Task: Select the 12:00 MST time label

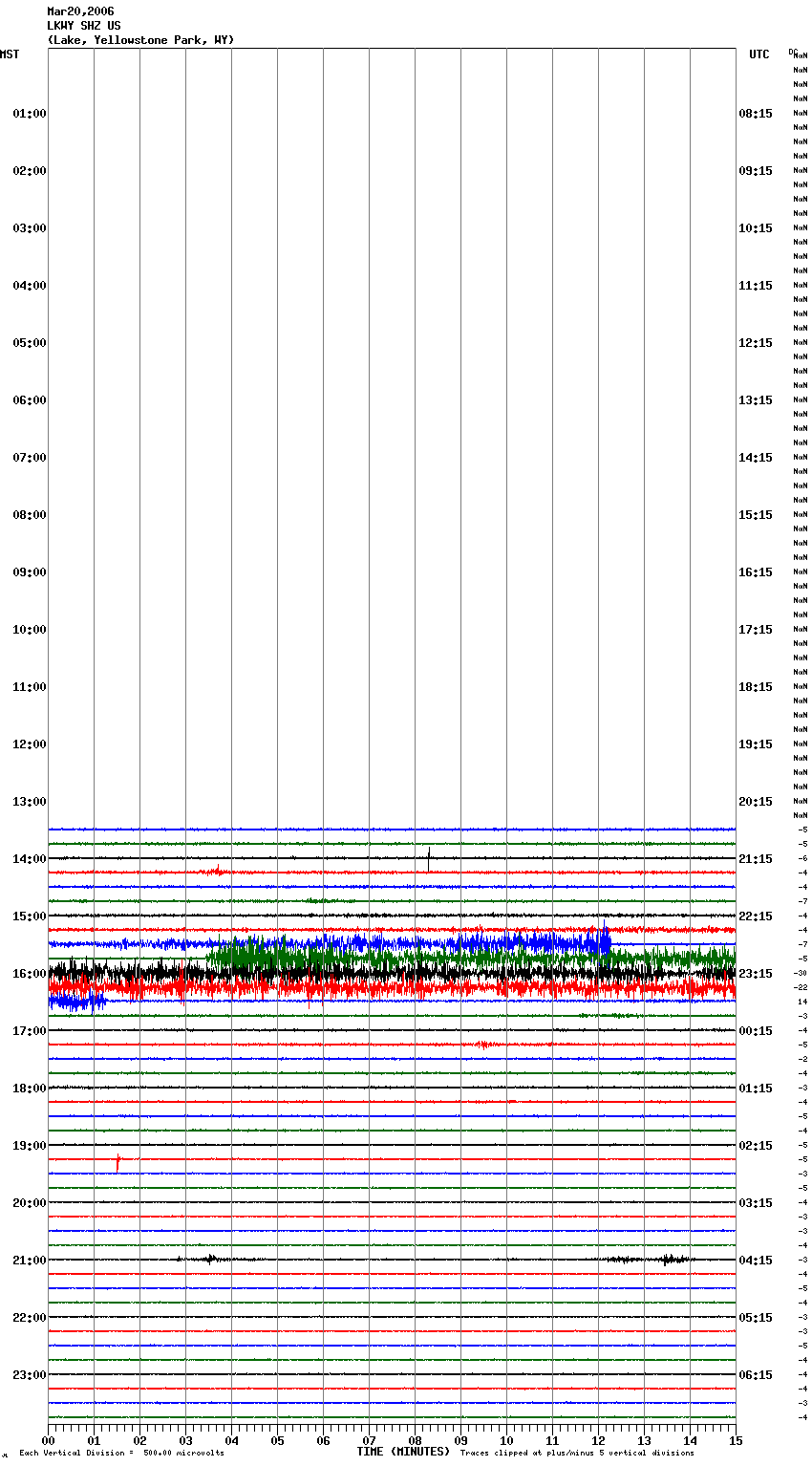Action: point(30,744)
